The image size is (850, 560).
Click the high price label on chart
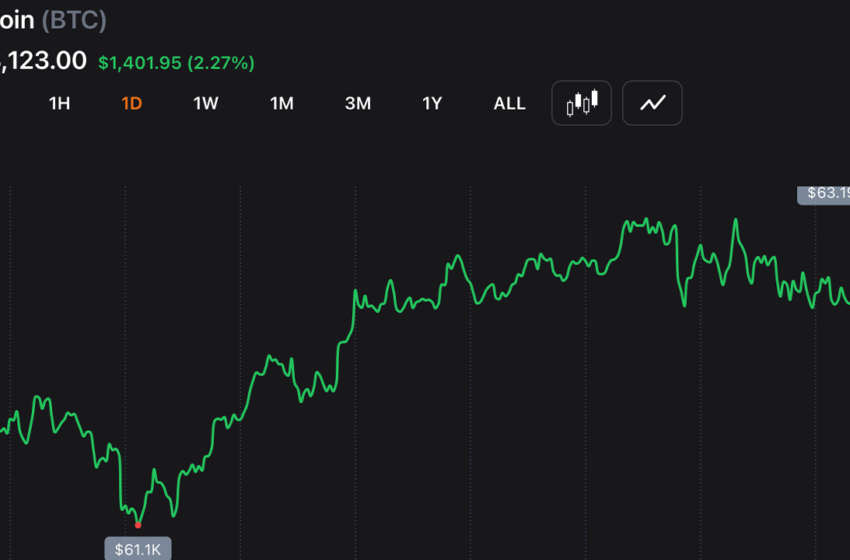point(824,194)
